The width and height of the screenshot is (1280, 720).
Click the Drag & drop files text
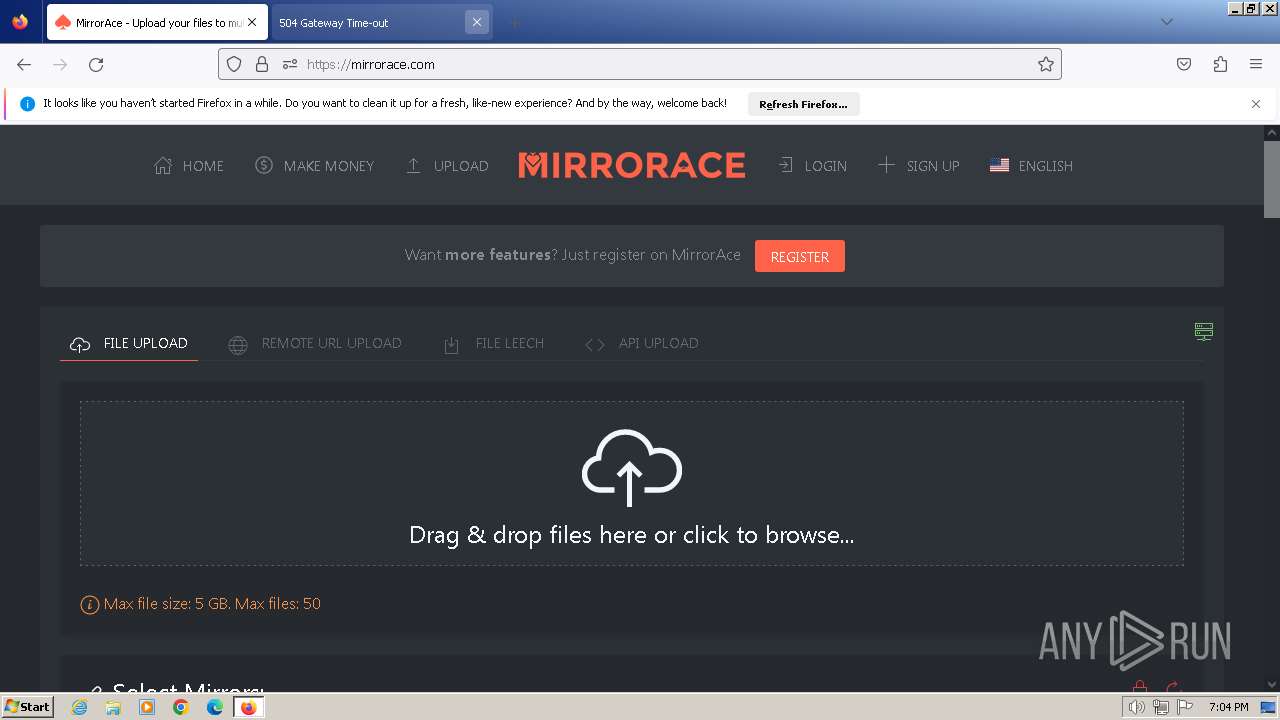point(631,535)
